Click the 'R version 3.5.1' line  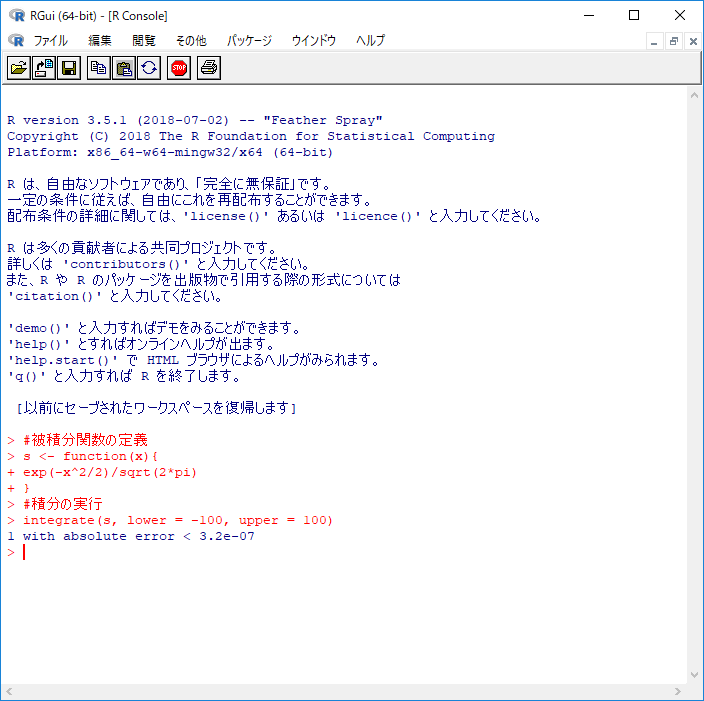click(x=194, y=120)
